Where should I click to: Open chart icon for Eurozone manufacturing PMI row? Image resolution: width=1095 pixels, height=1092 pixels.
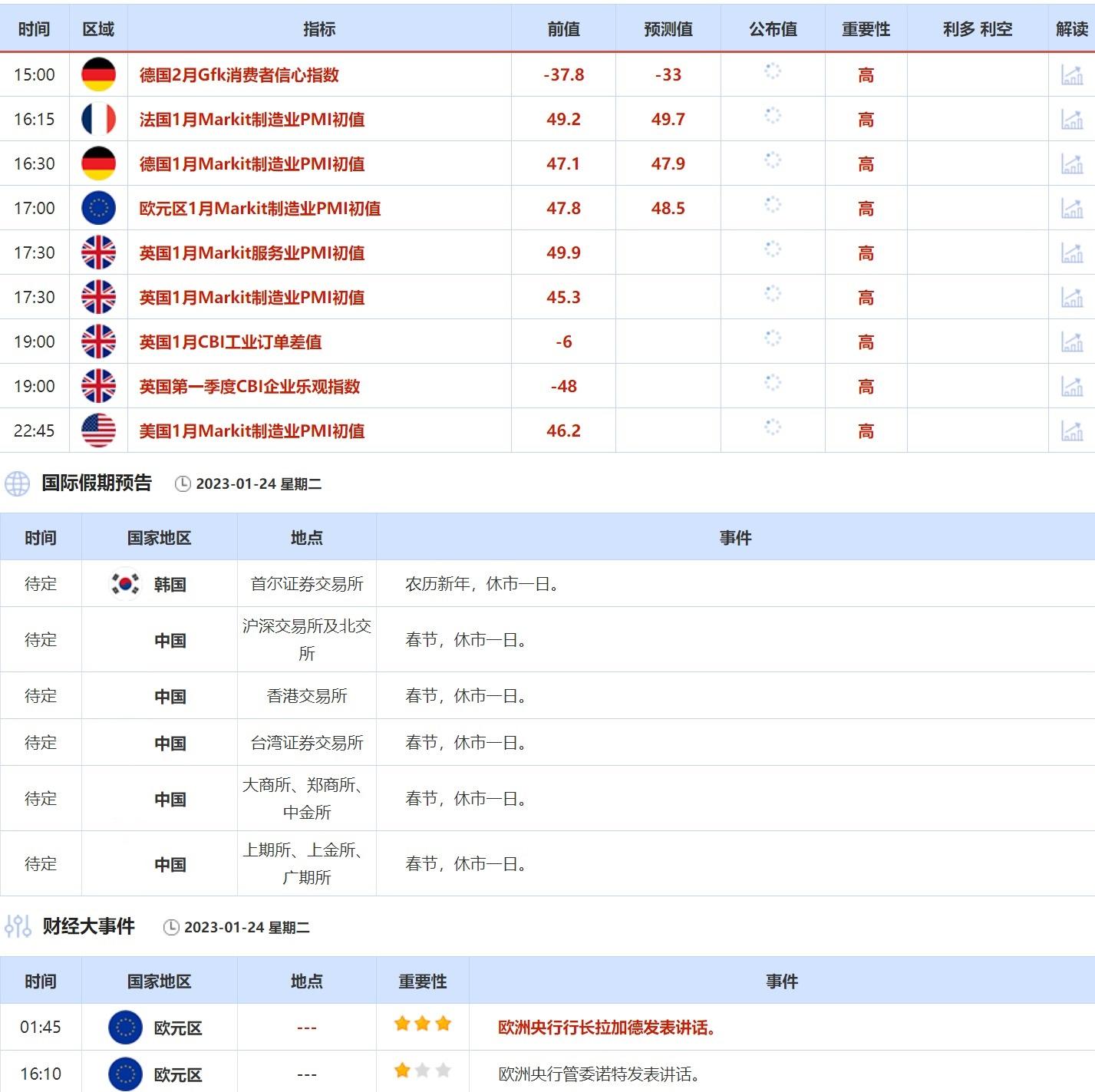click(1071, 209)
